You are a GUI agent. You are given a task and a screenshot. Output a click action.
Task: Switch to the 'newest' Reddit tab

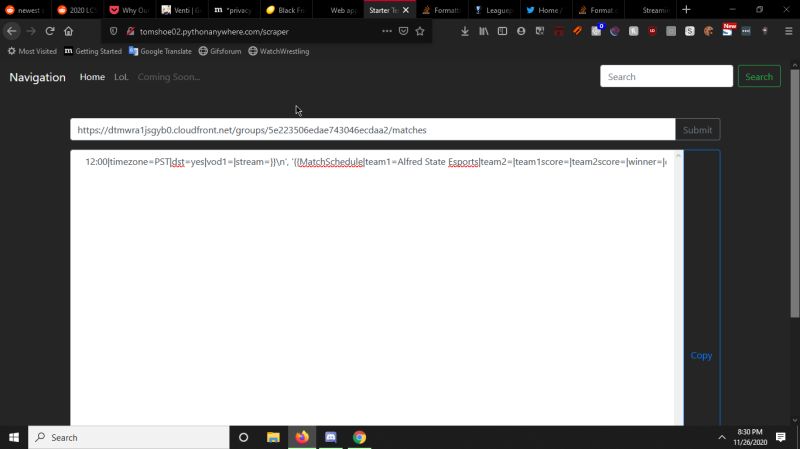coord(24,10)
